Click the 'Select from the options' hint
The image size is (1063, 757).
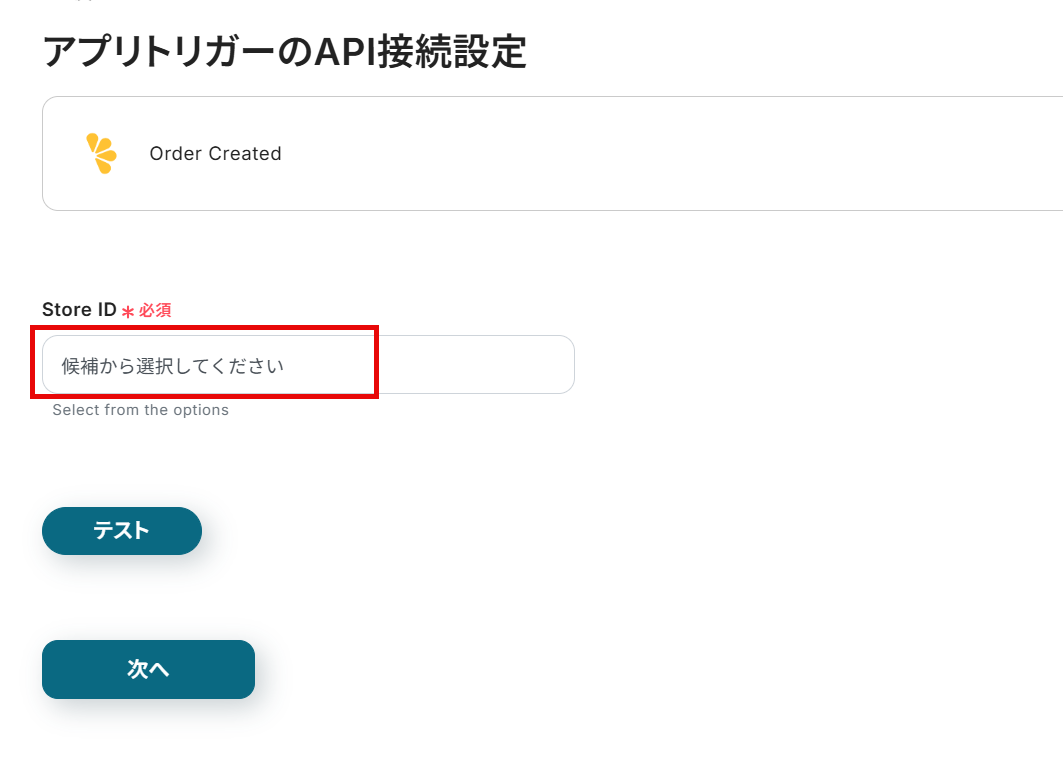click(140, 410)
